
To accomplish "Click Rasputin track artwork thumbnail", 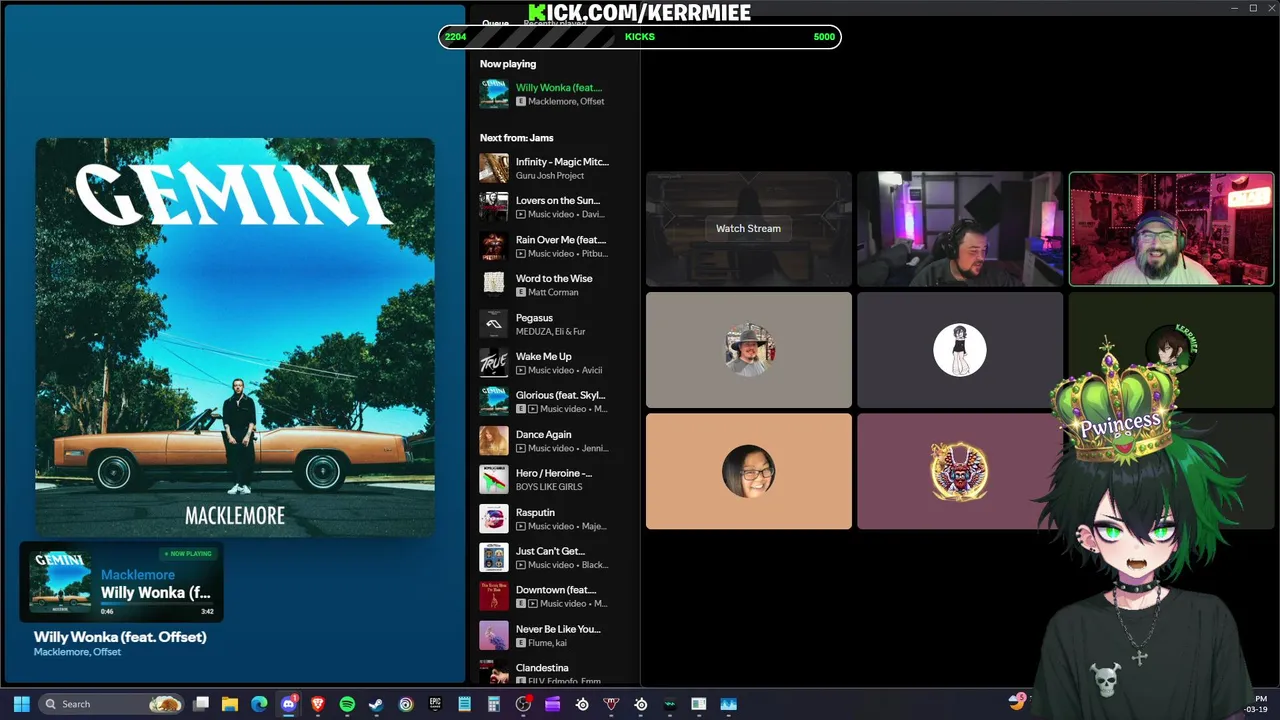I will pos(494,519).
